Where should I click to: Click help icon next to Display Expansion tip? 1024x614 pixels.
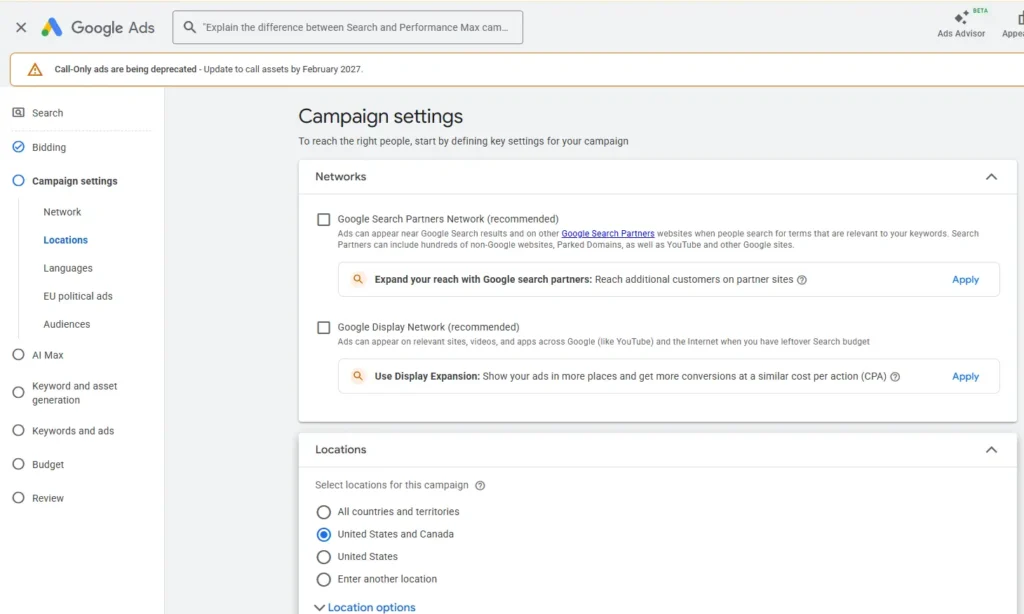895,377
